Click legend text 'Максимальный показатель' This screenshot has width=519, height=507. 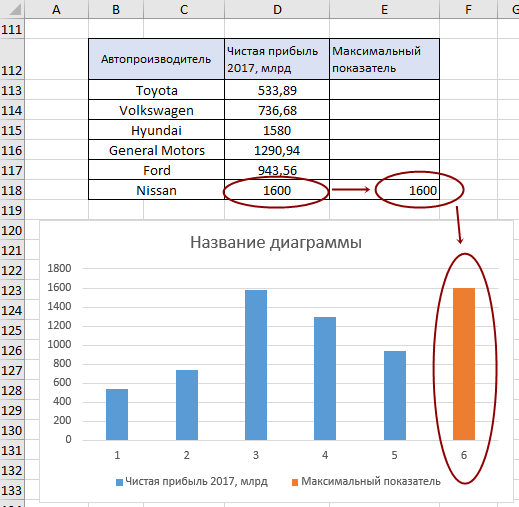(371, 481)
